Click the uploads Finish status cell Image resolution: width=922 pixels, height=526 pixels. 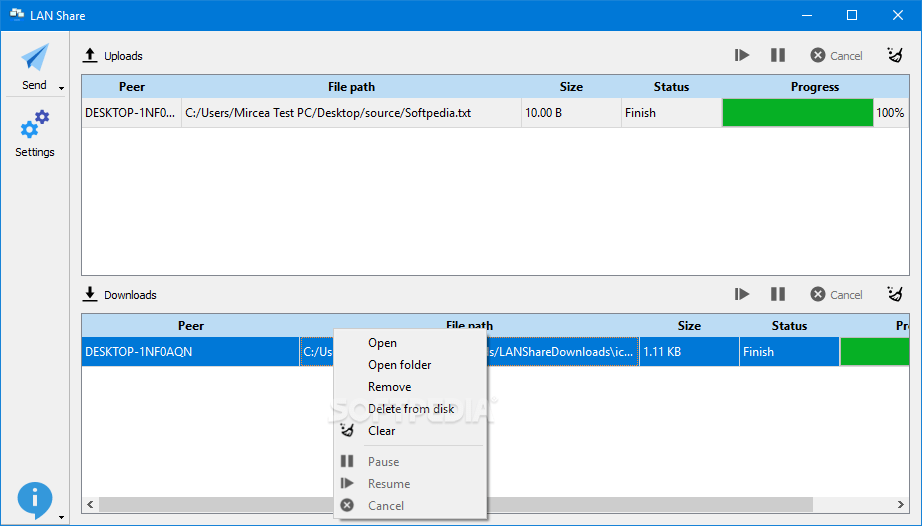point(671,113)
